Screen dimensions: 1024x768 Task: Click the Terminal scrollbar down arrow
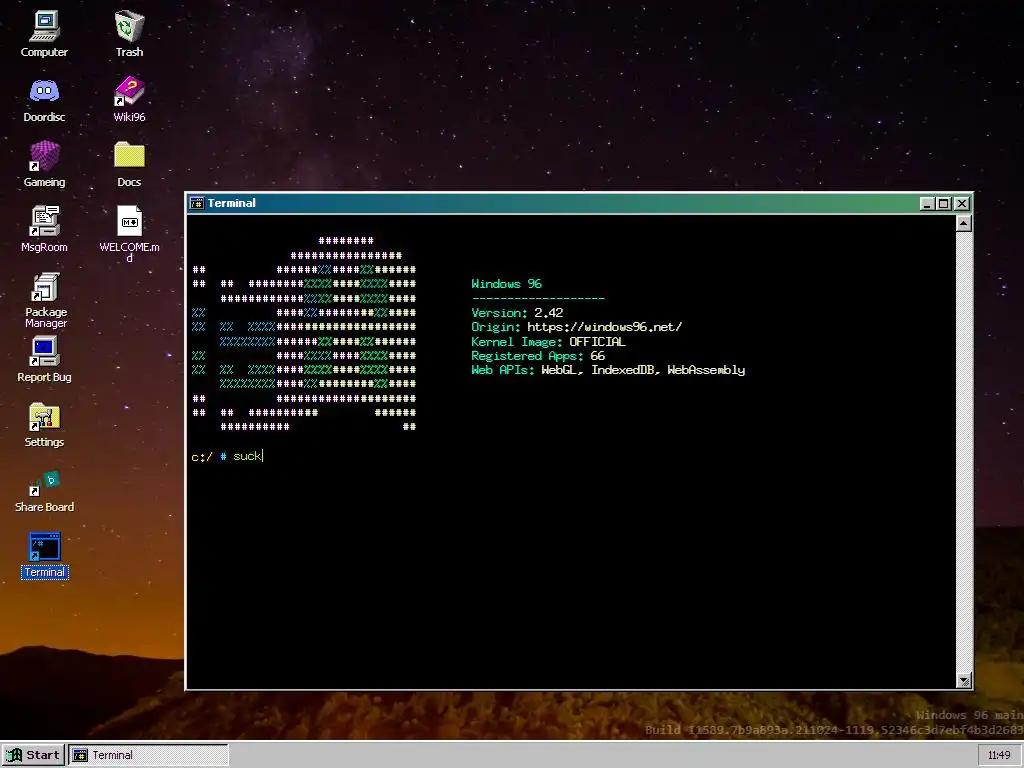964,680
